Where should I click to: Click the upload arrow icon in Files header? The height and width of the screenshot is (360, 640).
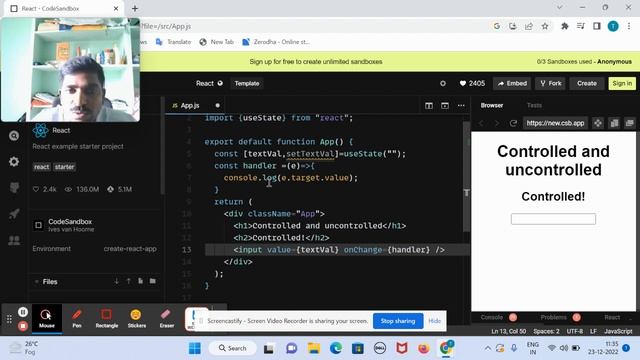[129, 281]
